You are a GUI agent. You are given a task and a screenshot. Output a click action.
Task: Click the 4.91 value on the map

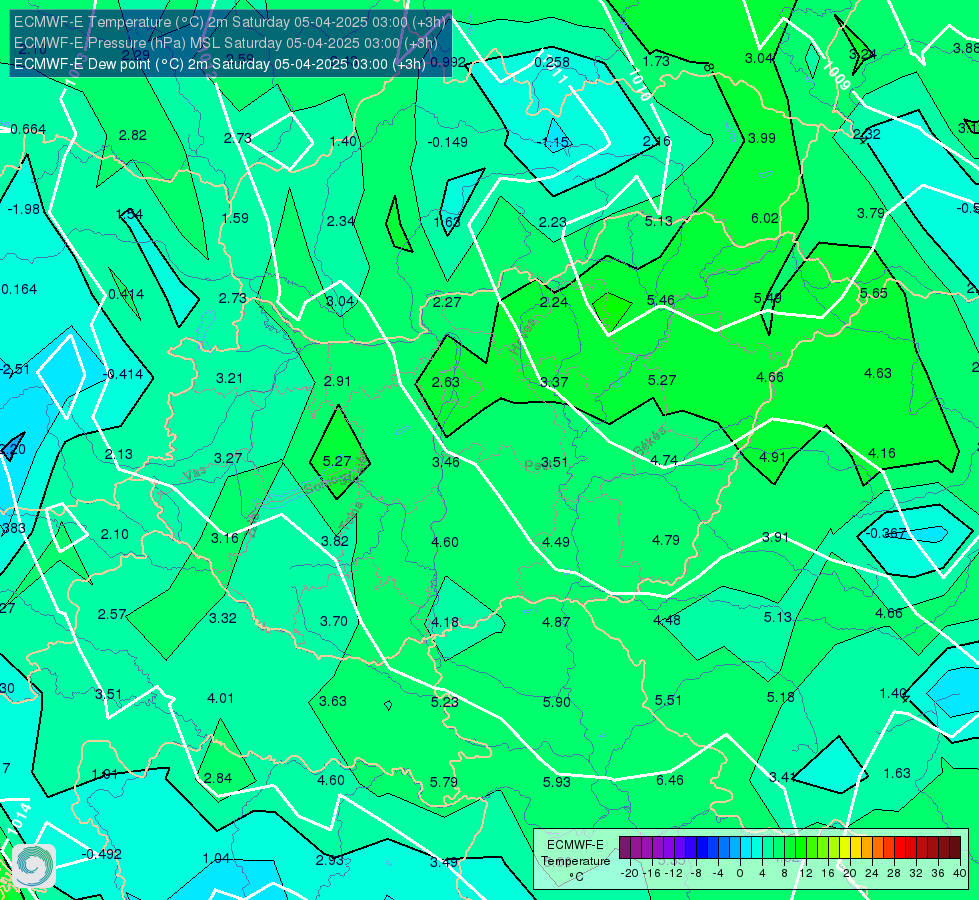pos(772,457)
